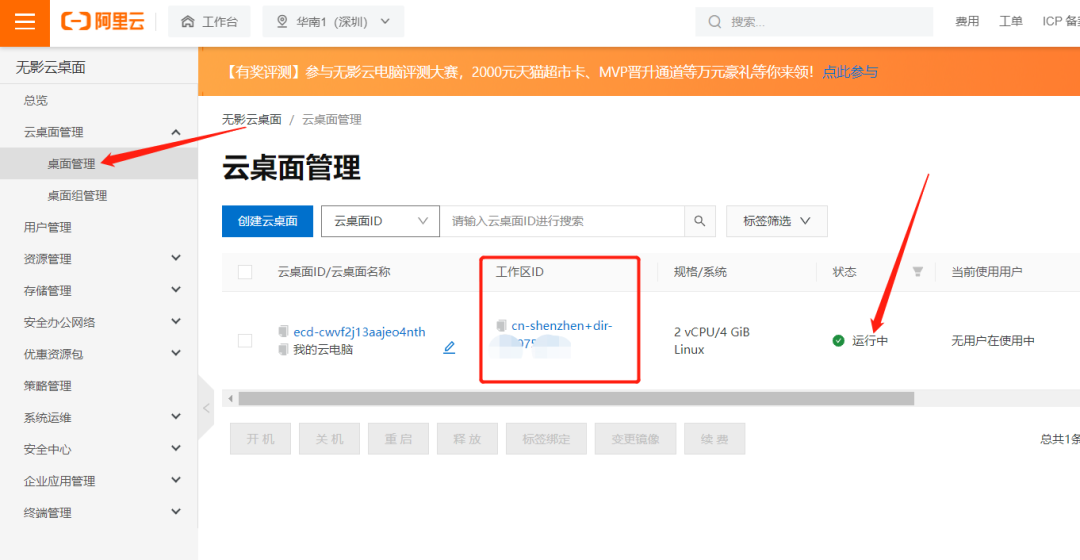
Task: Click the Alibaba Cloud logo
Action: pyautogui.click(x=103, y=21)
